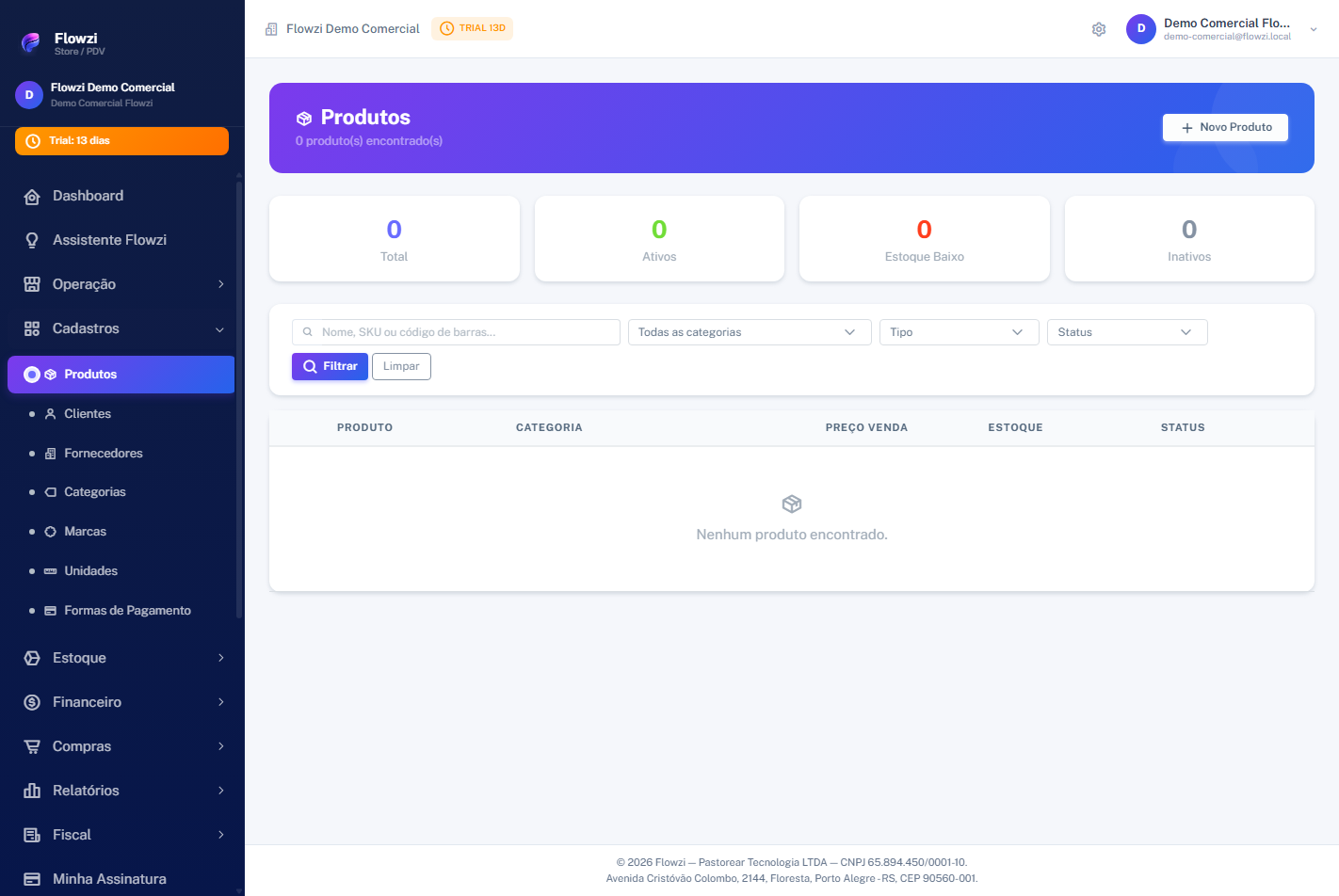
Task: Click the Trial: 13 dias banner
Action: tap(121, 141)
